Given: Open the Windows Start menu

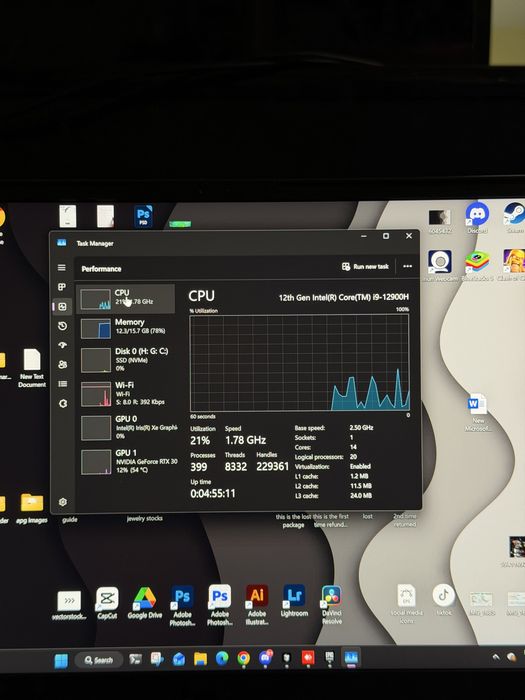Looking at the screenshot, I should 61,660.
